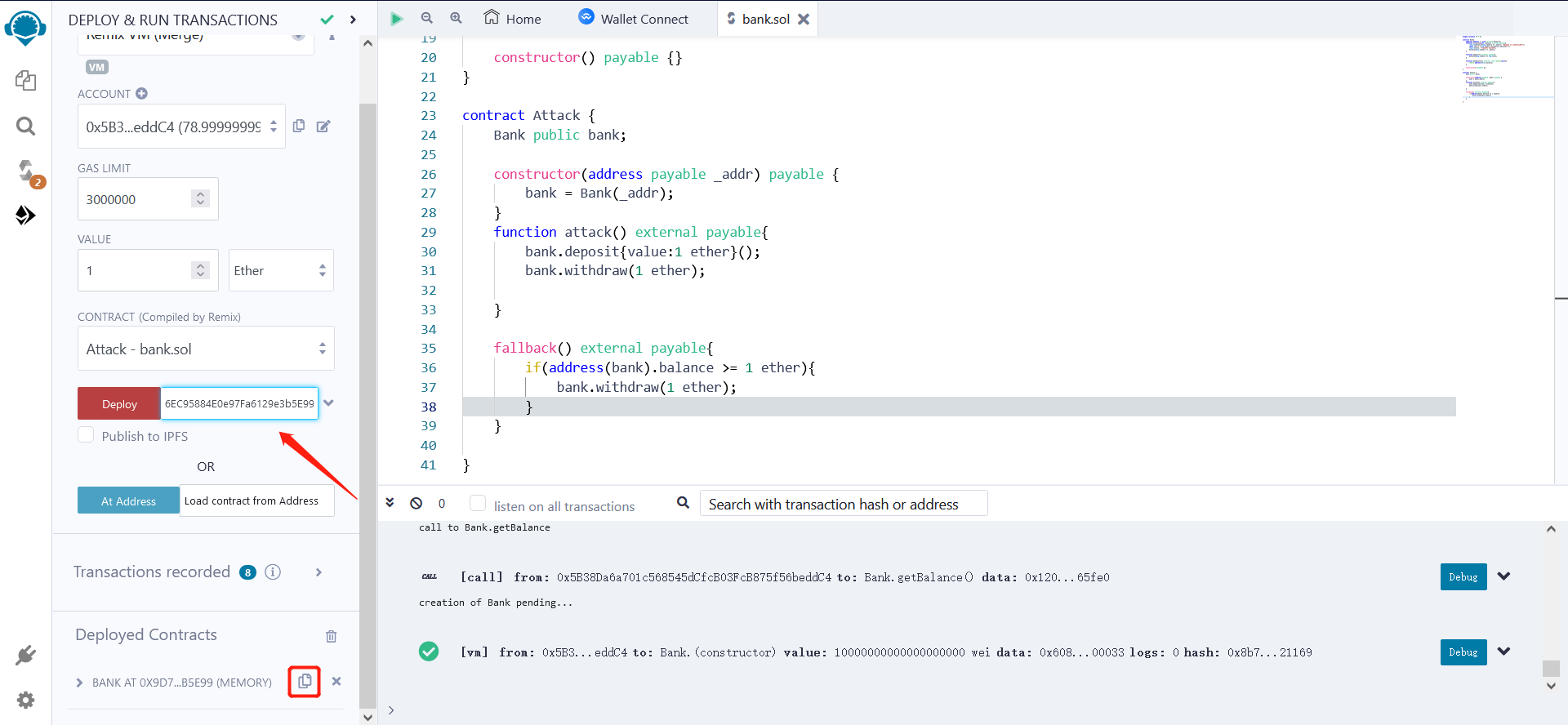Click the VALUE stepper arrows
1568x725 pixels.
[x=200, y=270]
